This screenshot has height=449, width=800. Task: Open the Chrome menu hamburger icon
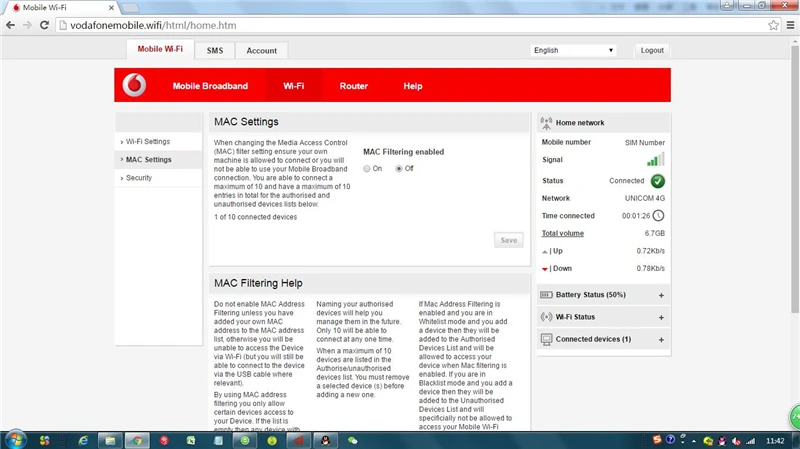tap(790, 25)
